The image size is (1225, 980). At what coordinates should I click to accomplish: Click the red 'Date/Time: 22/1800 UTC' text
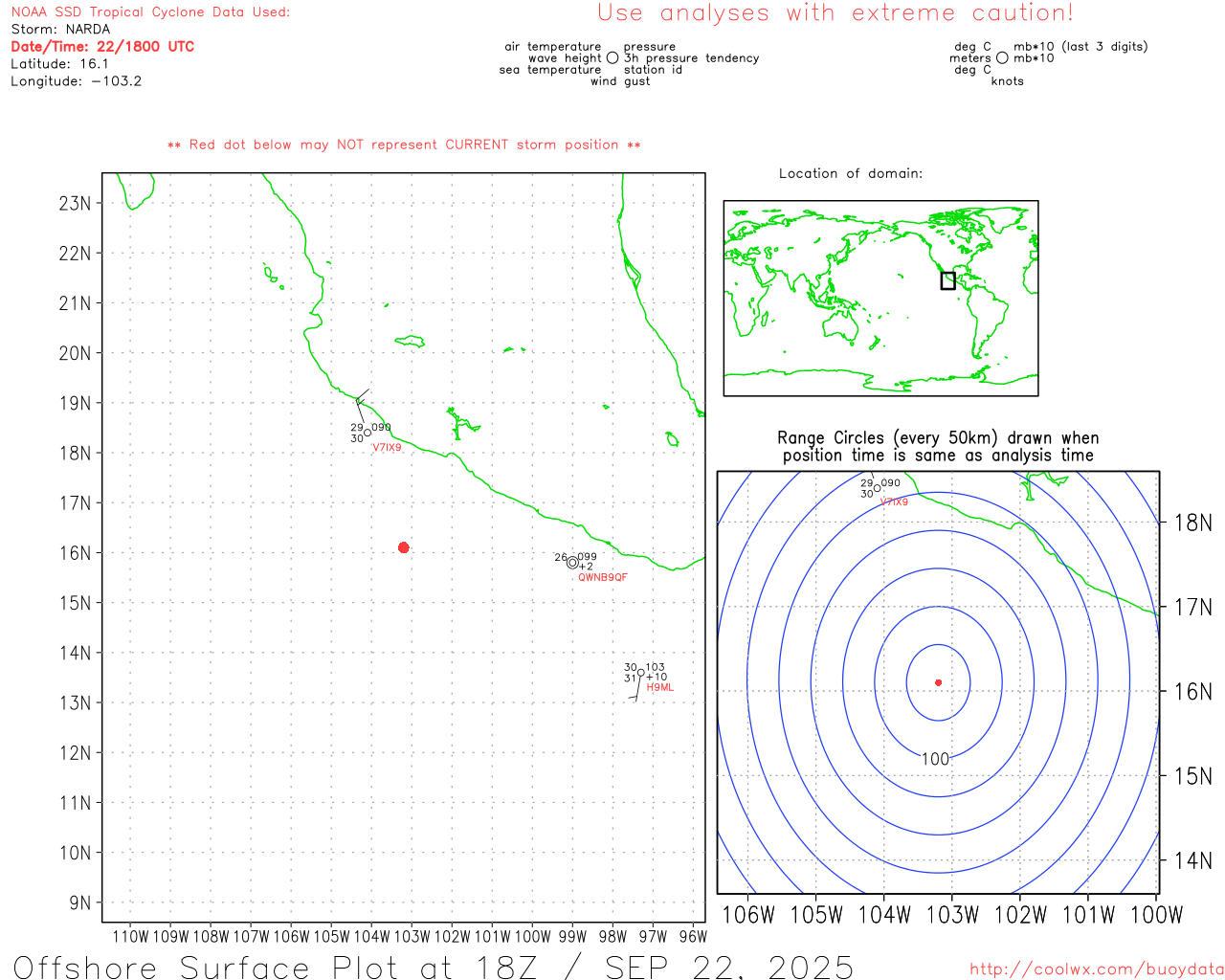click(x=102, y=47)
